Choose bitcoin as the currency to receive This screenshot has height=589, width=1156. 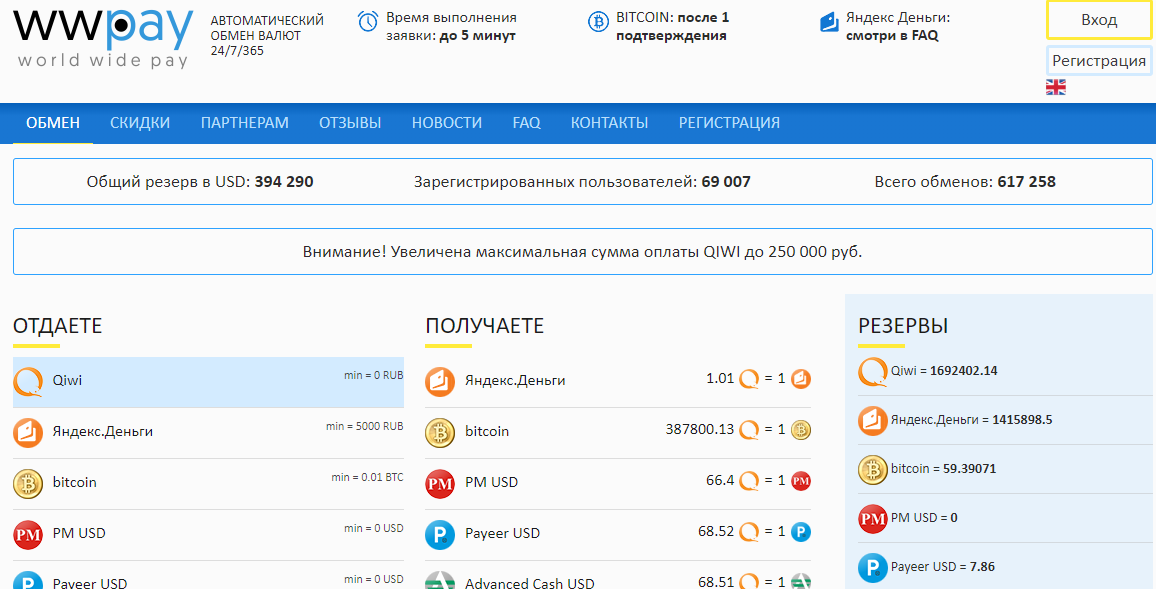pos(487,432)
